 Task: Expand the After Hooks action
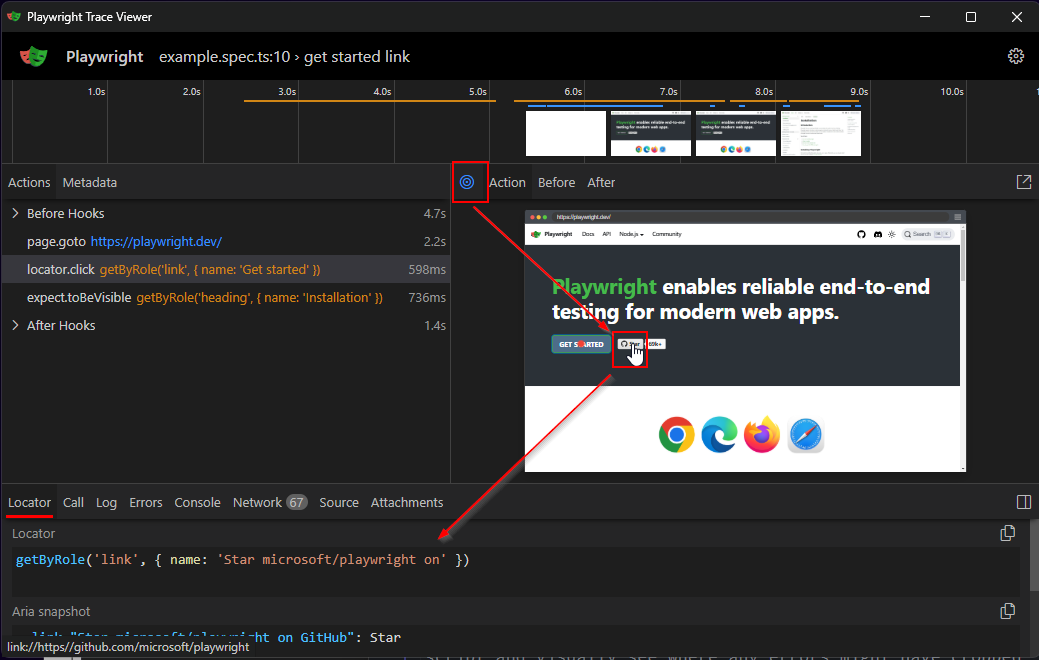pyautogui.click(x=15, y=325)
